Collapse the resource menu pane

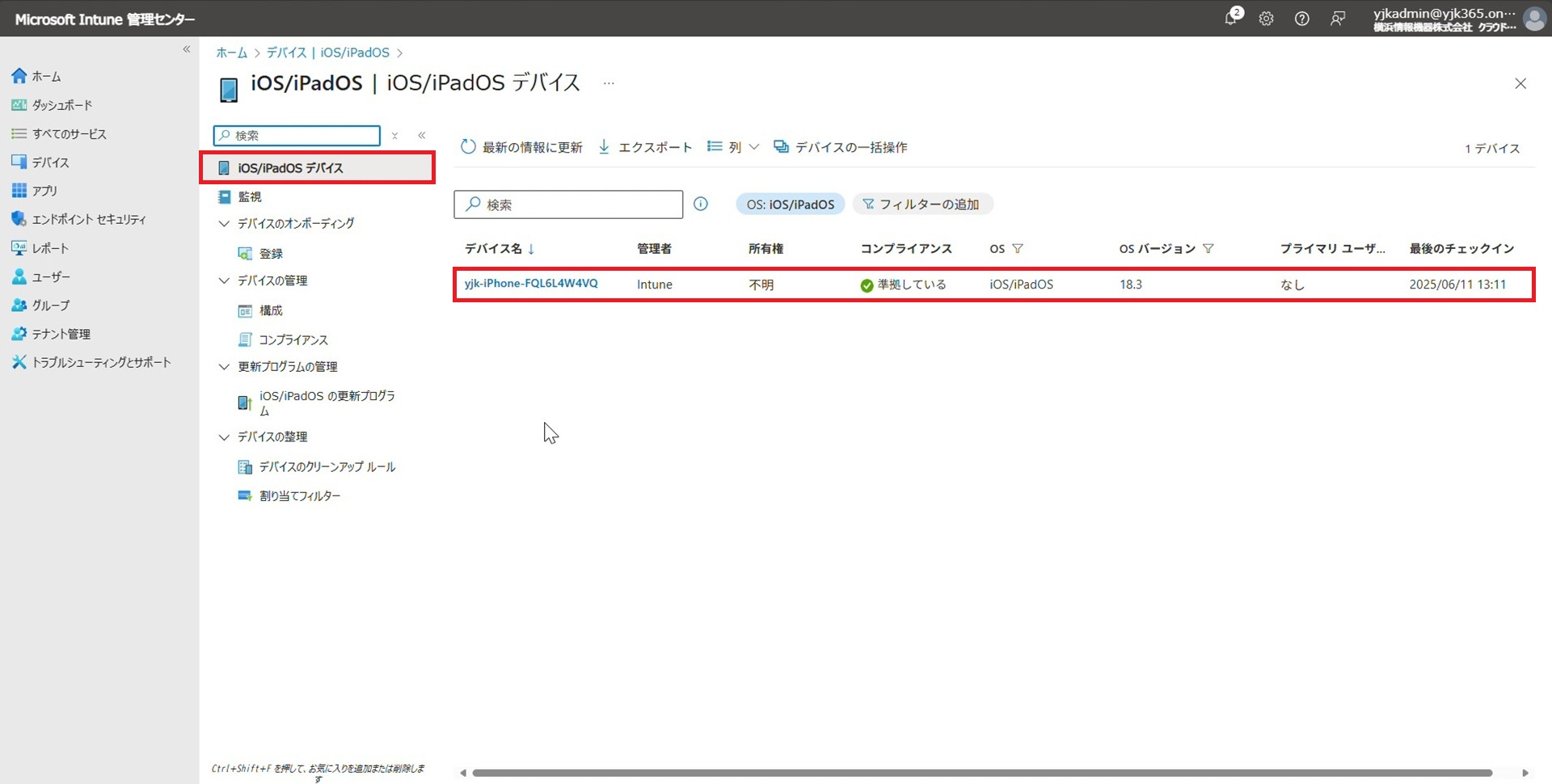point(421,136)
